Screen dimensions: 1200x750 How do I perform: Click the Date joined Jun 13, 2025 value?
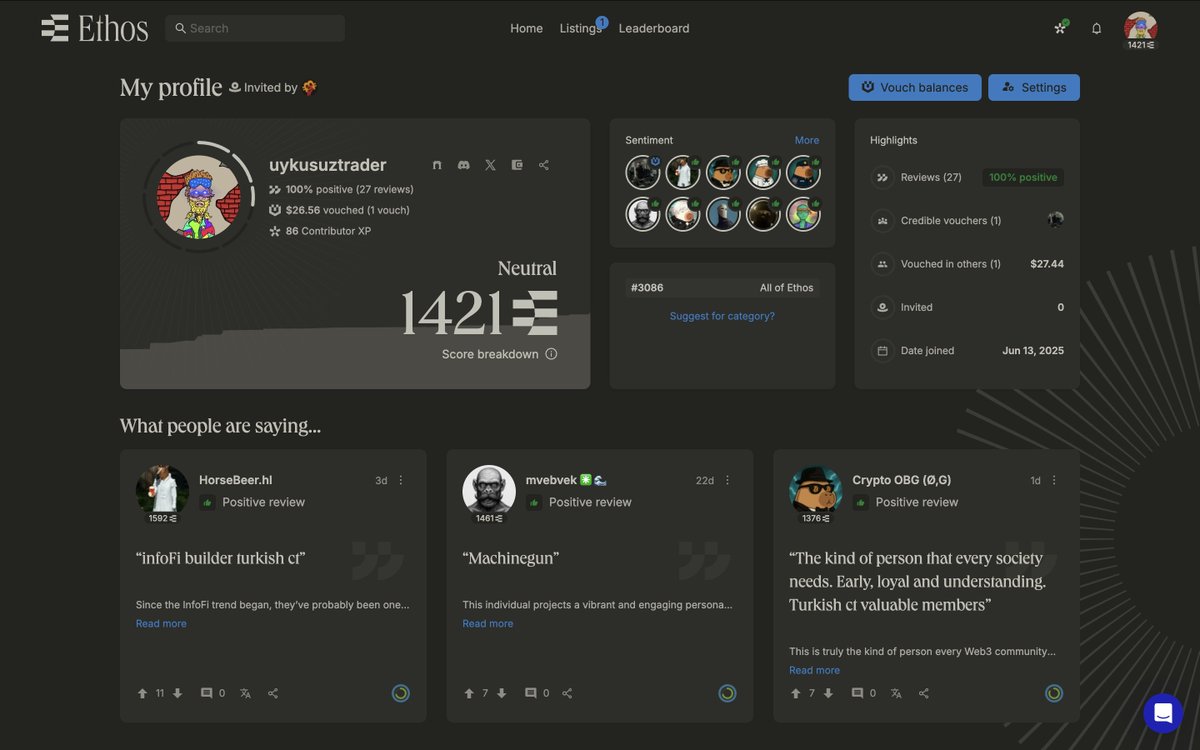click(1033, 351)
